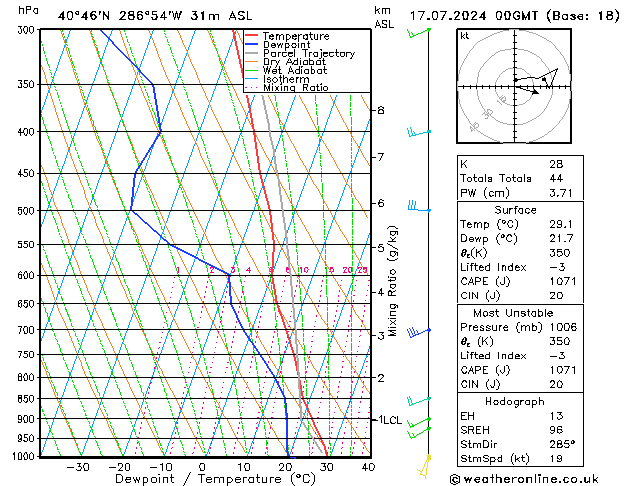Click the 'Hodograph' section heading in the table
This screenshot has height=486, width=629.
pos(515,402)
